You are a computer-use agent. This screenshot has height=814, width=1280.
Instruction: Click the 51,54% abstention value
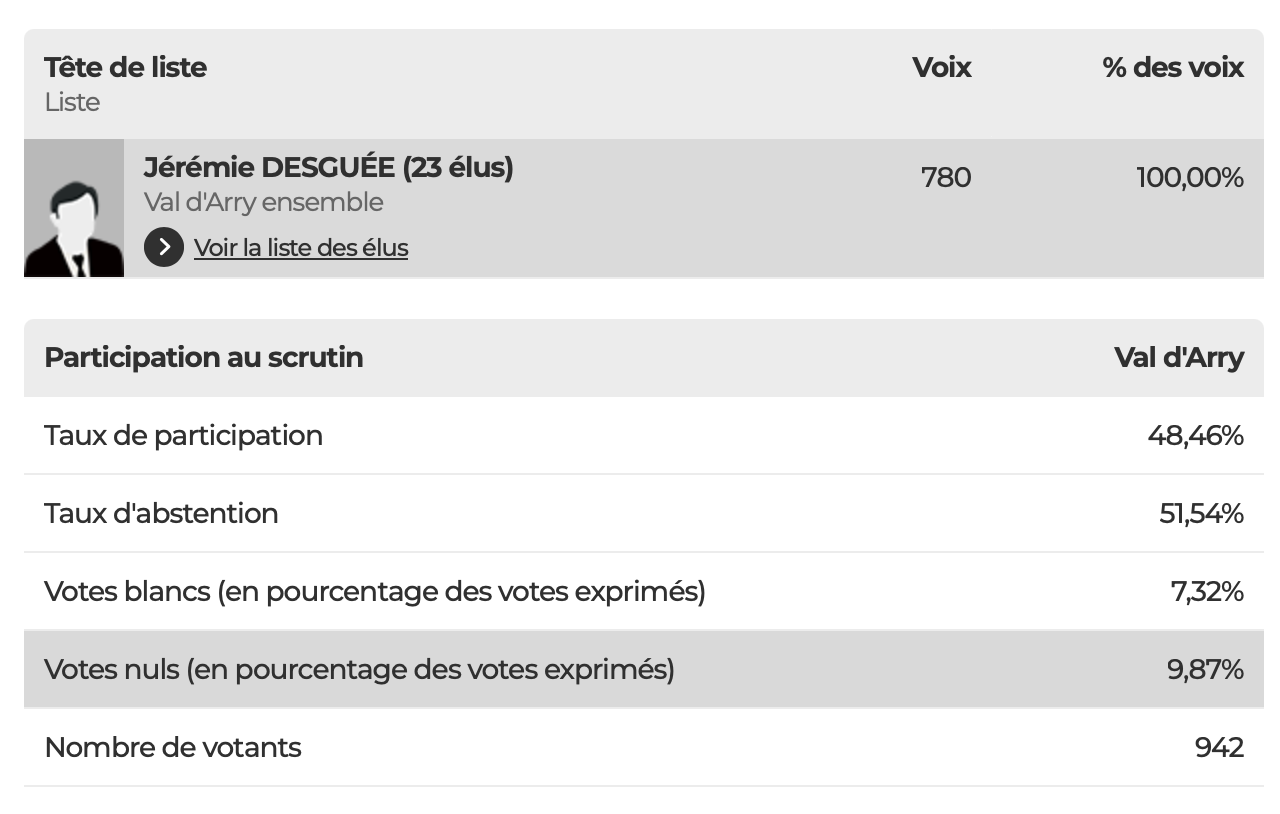(1201, 513)
